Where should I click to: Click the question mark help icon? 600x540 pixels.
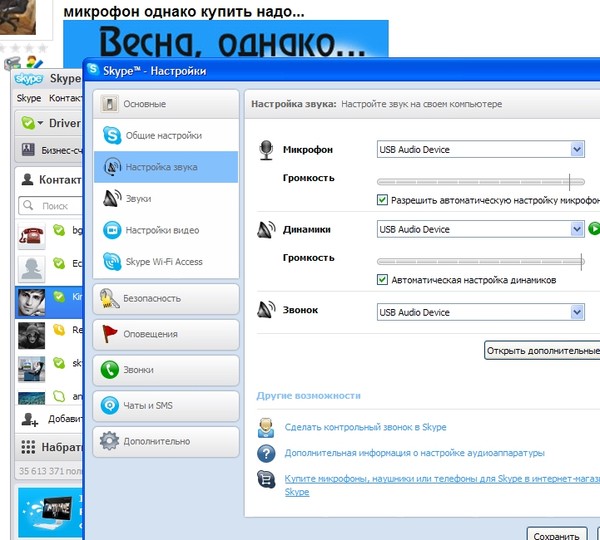pos(266,454)
